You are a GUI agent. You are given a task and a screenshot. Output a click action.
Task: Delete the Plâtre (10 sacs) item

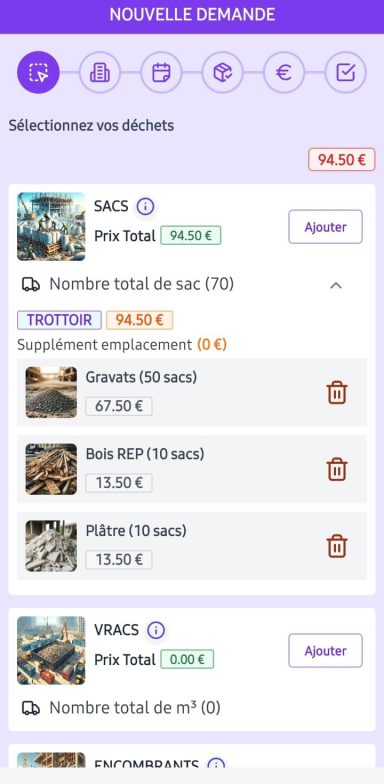coord(337,546)
